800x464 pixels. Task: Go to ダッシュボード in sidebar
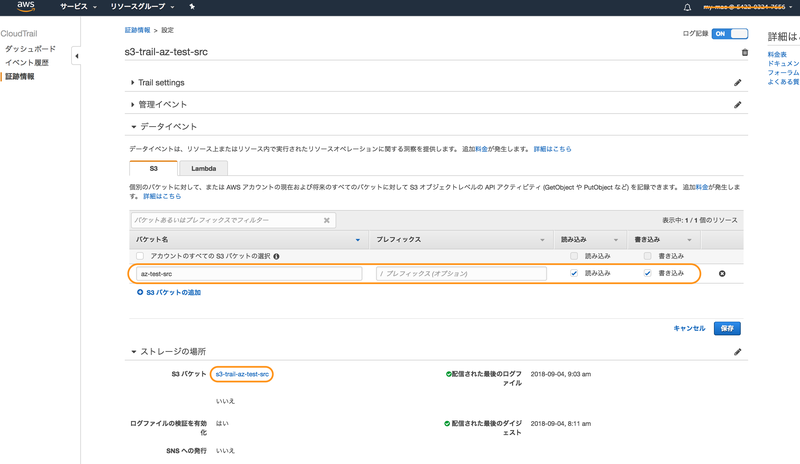30,49
